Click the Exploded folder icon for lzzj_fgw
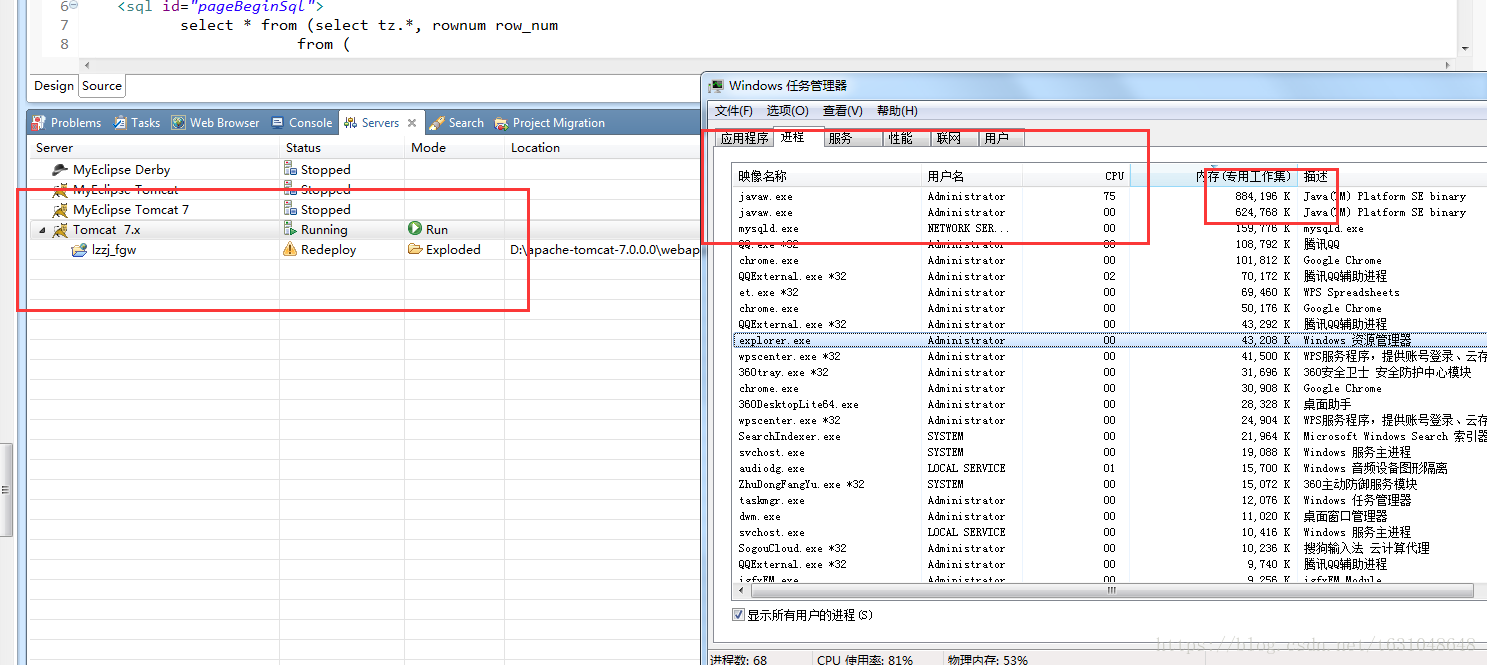Screen dimensions: 1487x665 click(415, 249)
